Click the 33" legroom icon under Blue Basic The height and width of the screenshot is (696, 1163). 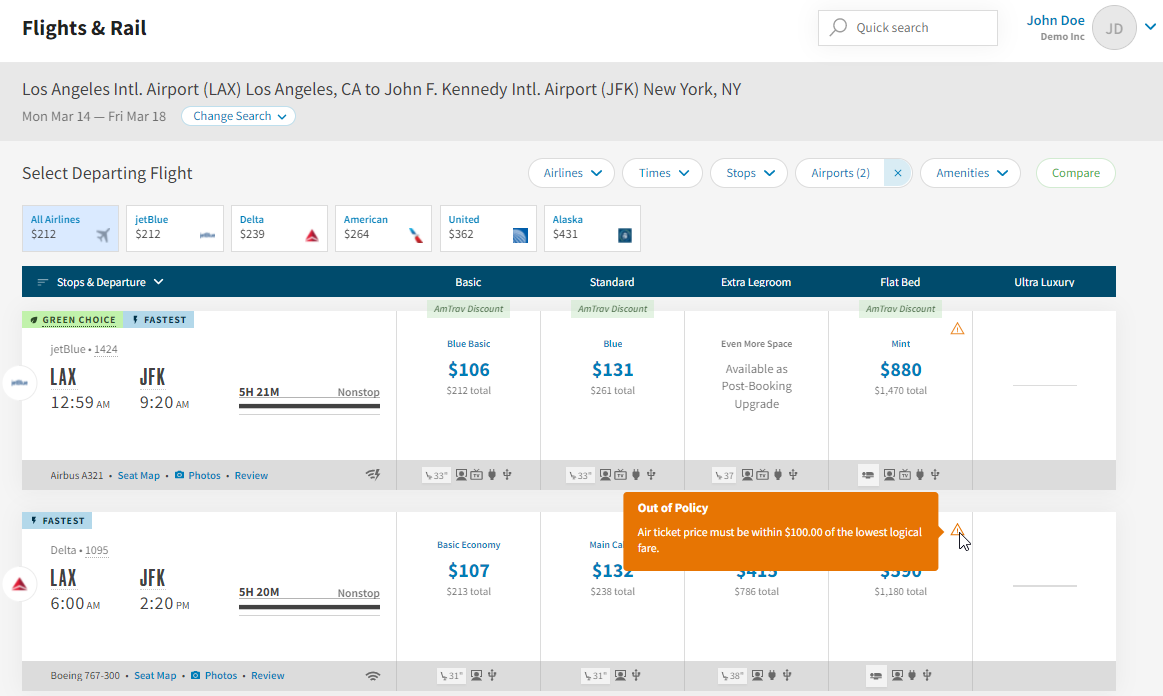tap(436, 476)
